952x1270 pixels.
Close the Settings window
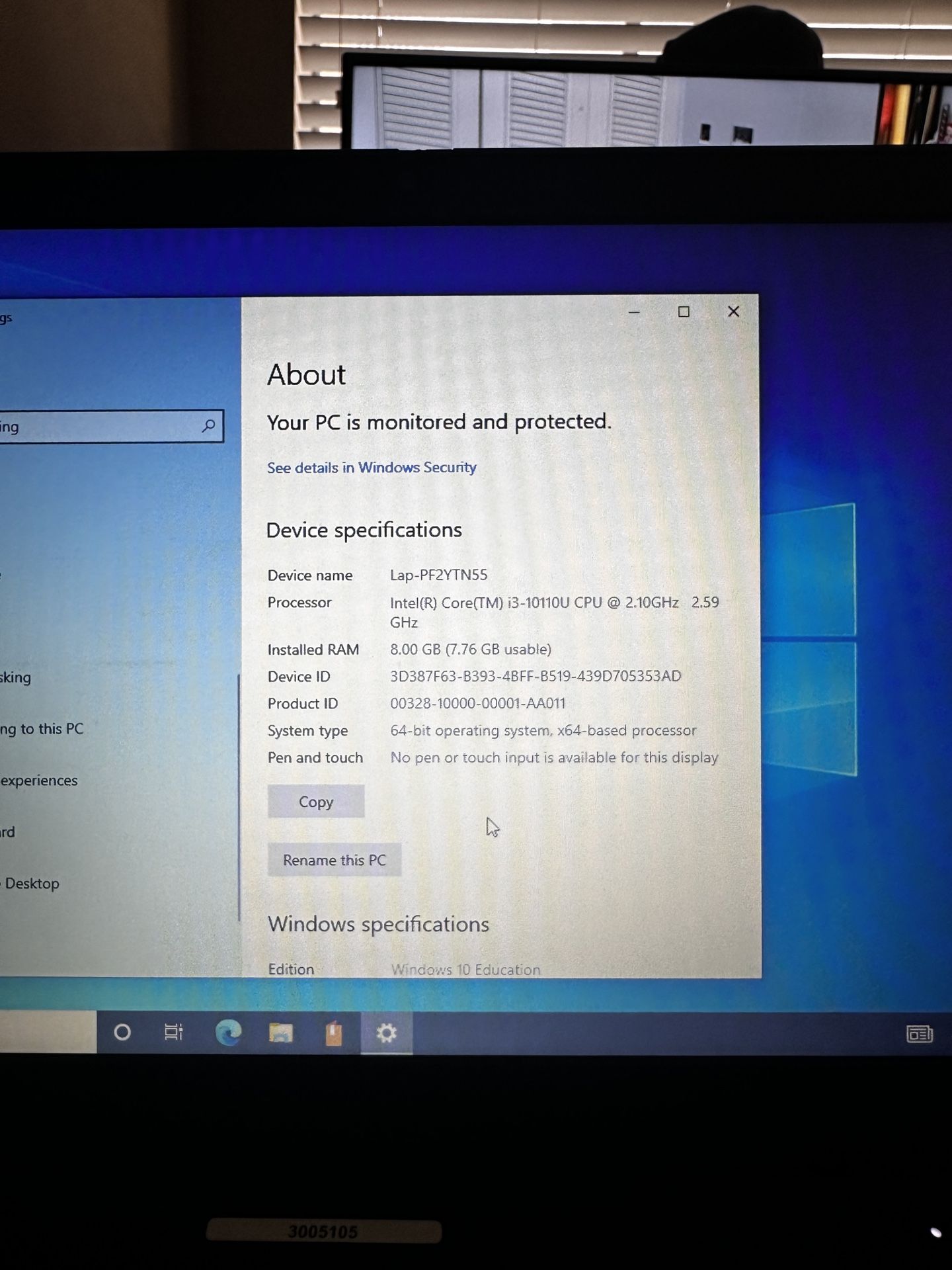733,312
